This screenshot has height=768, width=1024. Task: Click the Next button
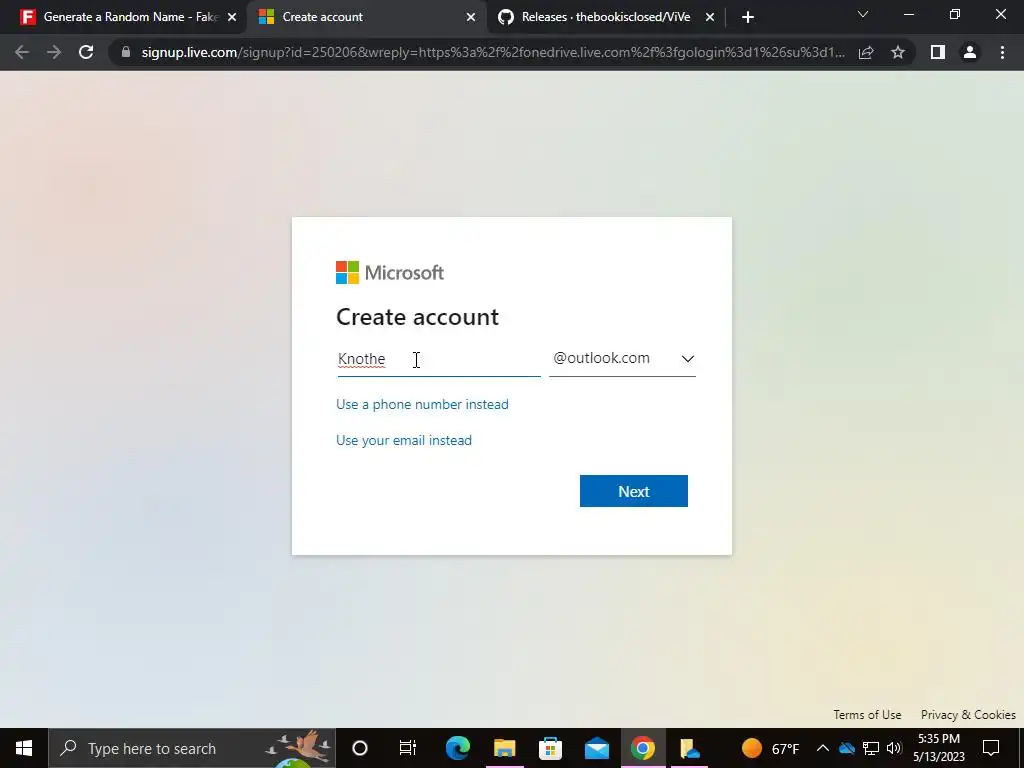(x=633, y=491)
